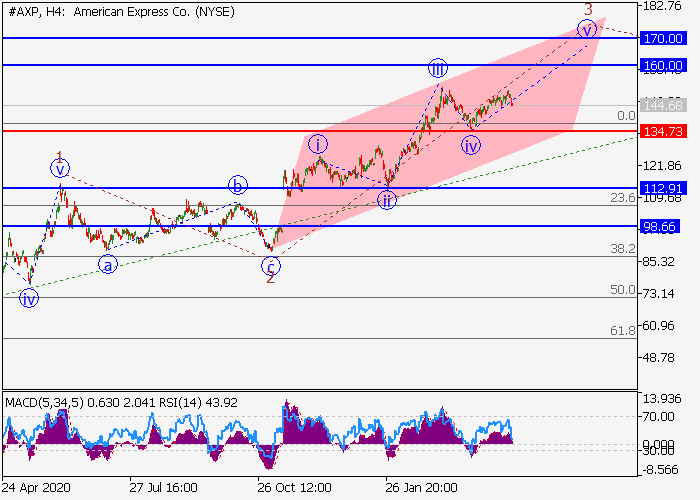Click the 182.76 value on the price axis

662,6
